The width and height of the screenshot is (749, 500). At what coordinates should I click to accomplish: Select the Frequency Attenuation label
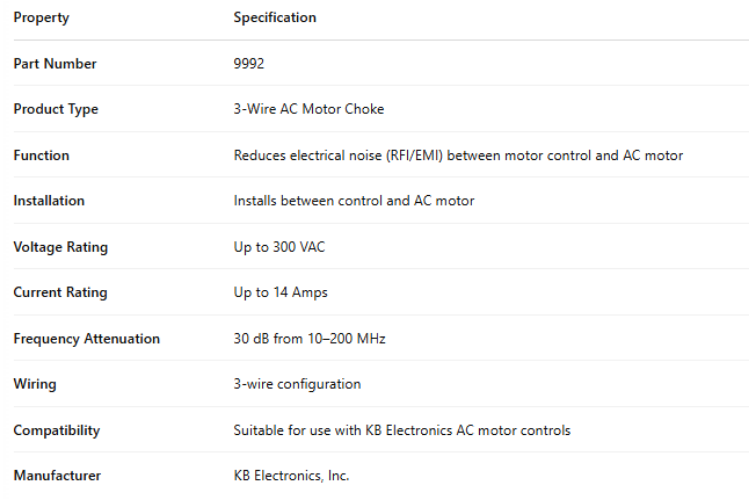87,339
